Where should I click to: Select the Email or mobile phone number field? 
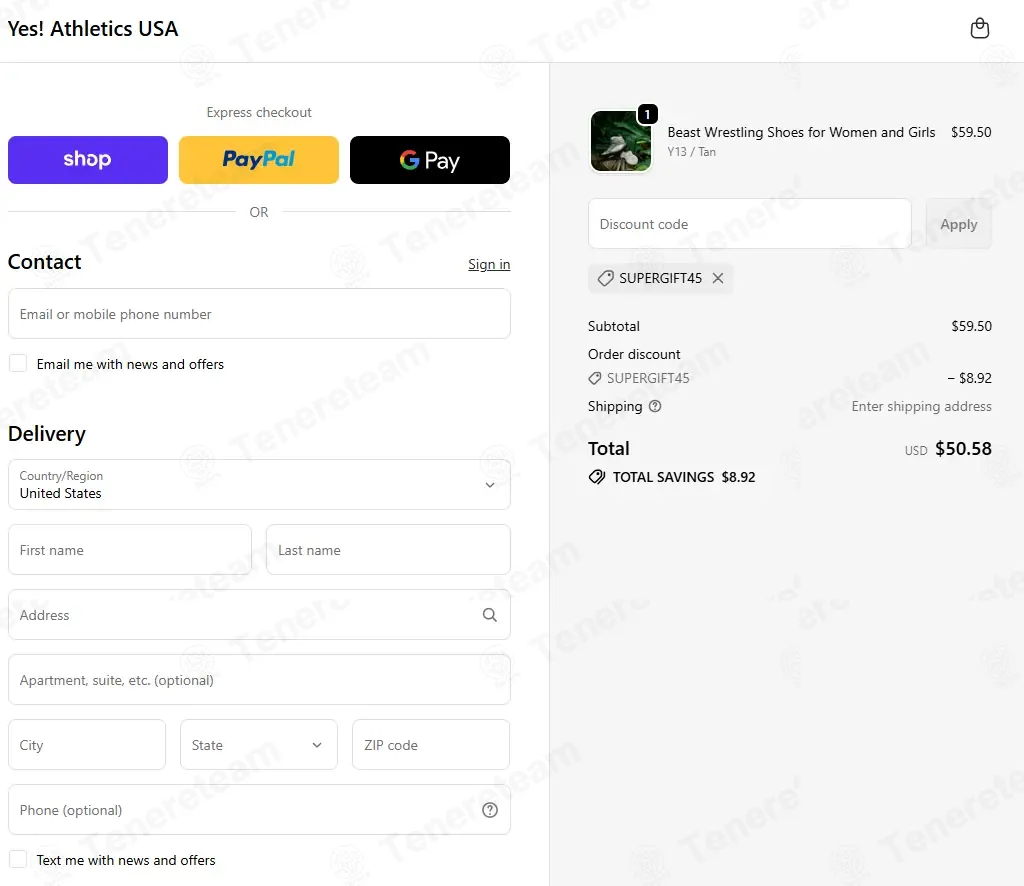(x=259, y=314)
